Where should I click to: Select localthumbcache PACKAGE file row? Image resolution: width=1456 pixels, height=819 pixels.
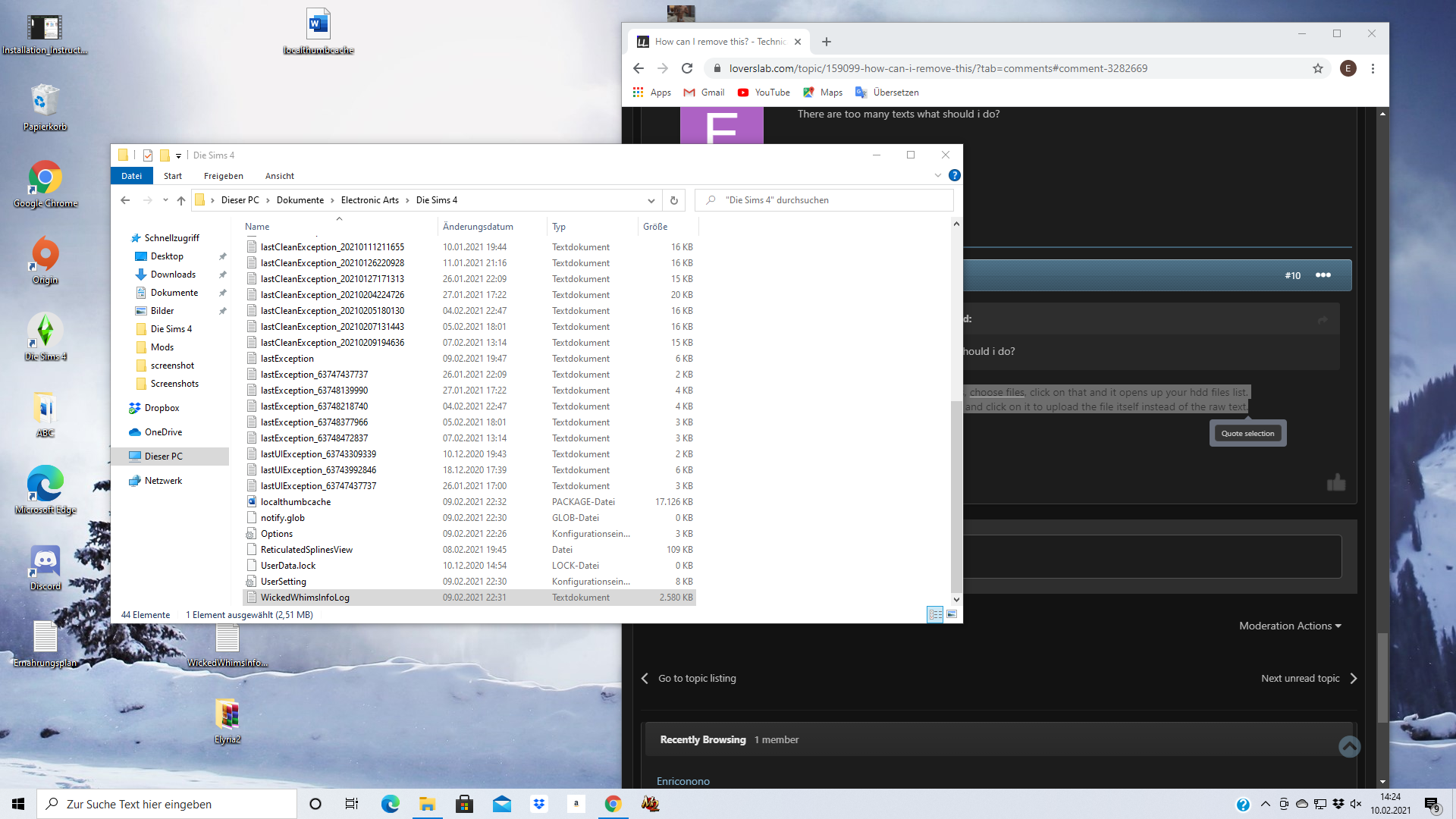click(x=469, y=502)
